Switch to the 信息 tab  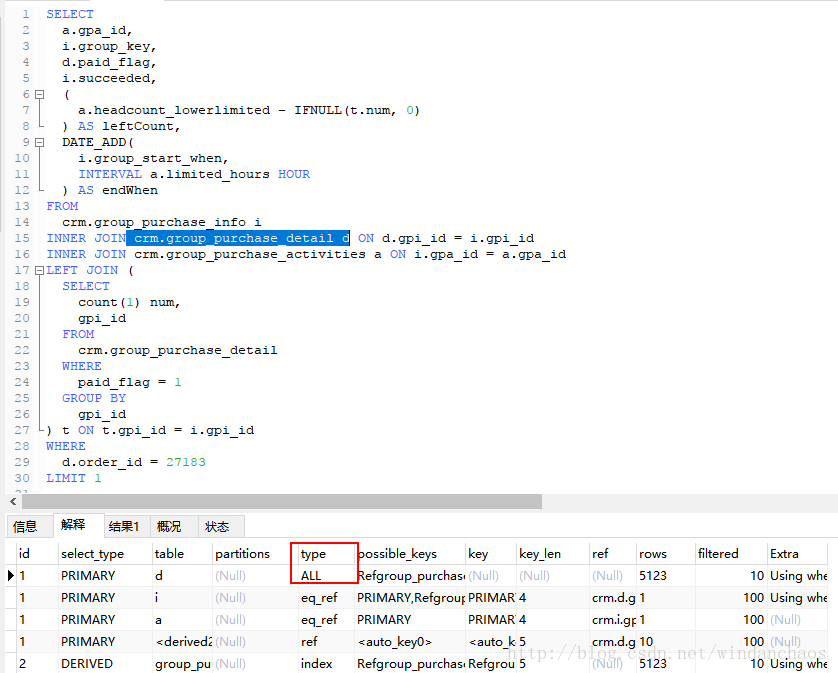25,526
